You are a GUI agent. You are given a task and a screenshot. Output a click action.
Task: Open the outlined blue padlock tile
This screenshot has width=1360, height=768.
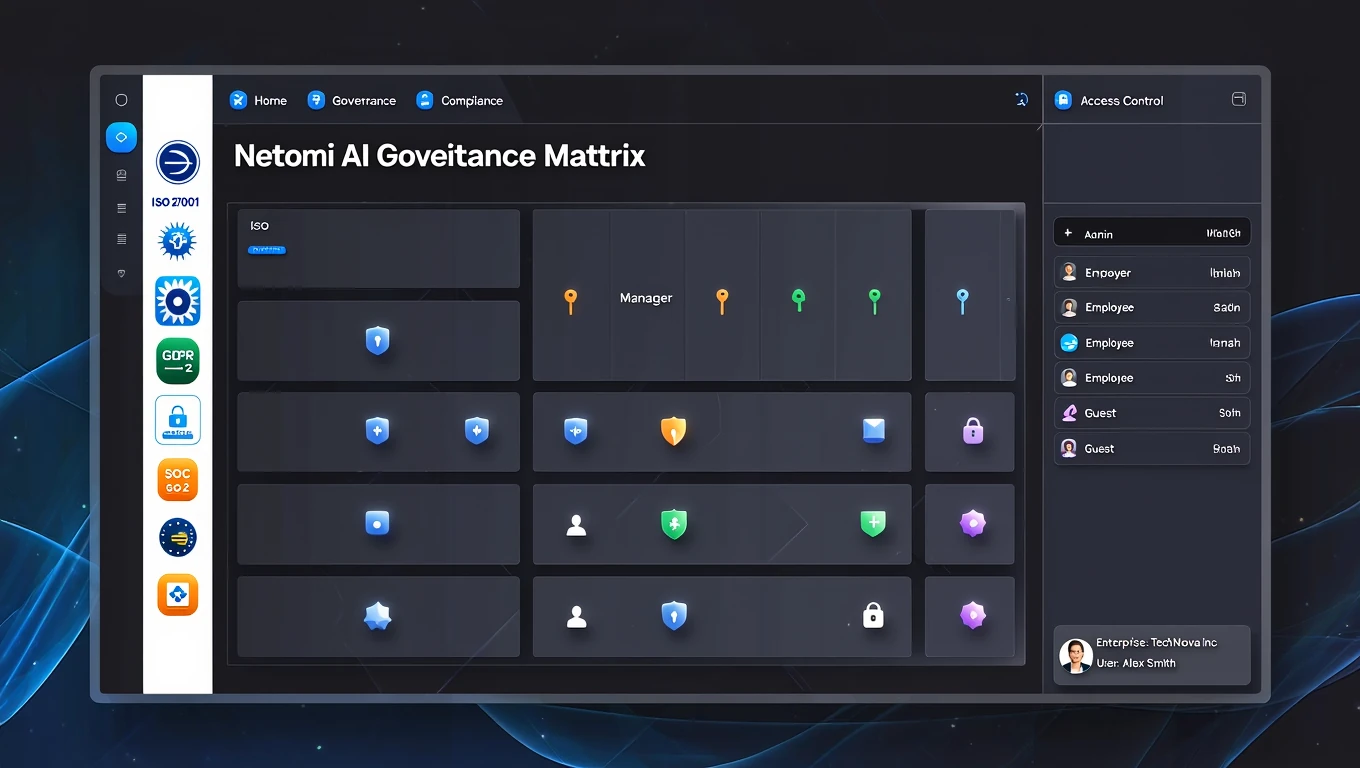pyautogui.click(x=178, y=420)
